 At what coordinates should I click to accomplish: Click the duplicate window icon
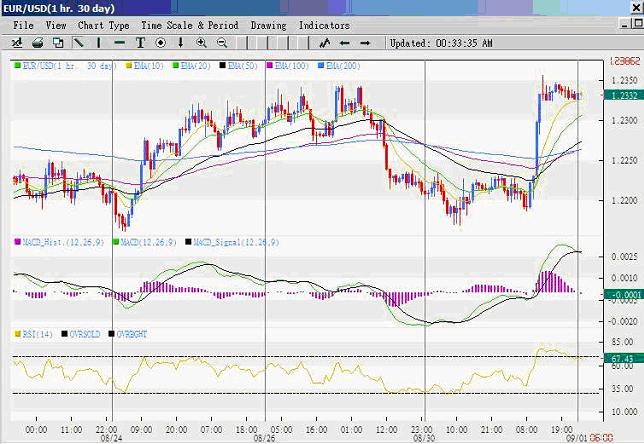[x=58, y=43]
